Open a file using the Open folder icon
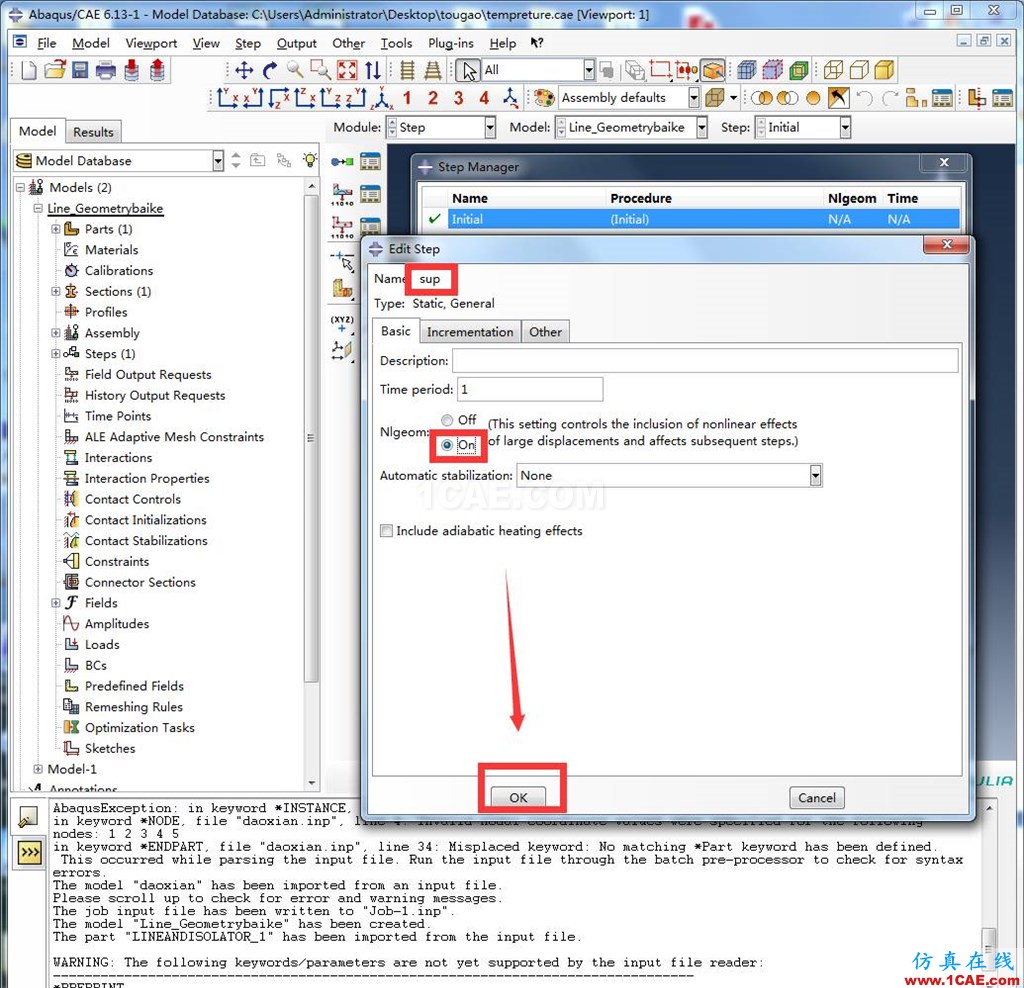This screenshot has height=988, width=1024. click(55, 70)
